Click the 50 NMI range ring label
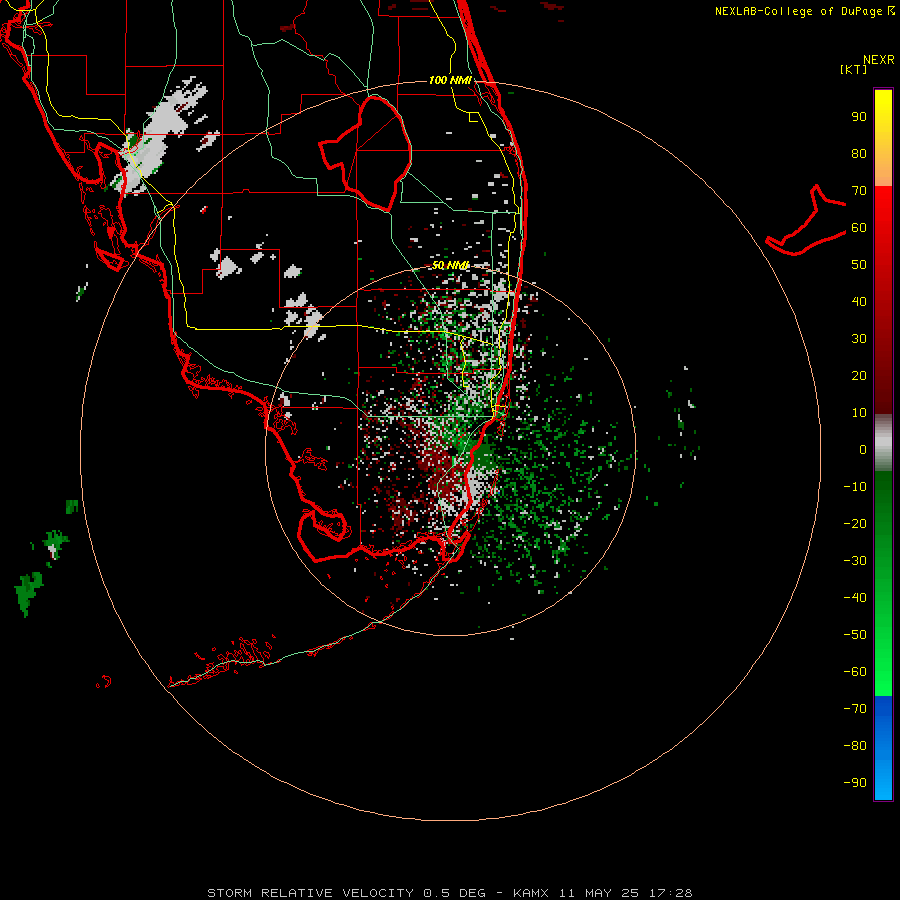Screen dimensions: 900x900 [x=451, y=265]
